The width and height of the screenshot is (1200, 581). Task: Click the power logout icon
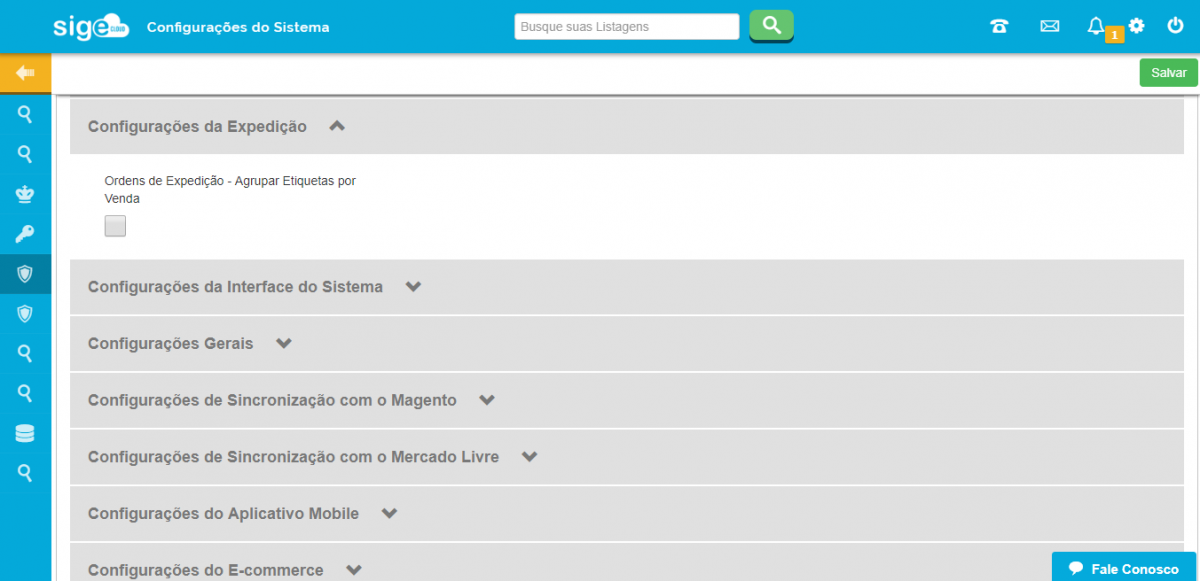coord(1175,26)
